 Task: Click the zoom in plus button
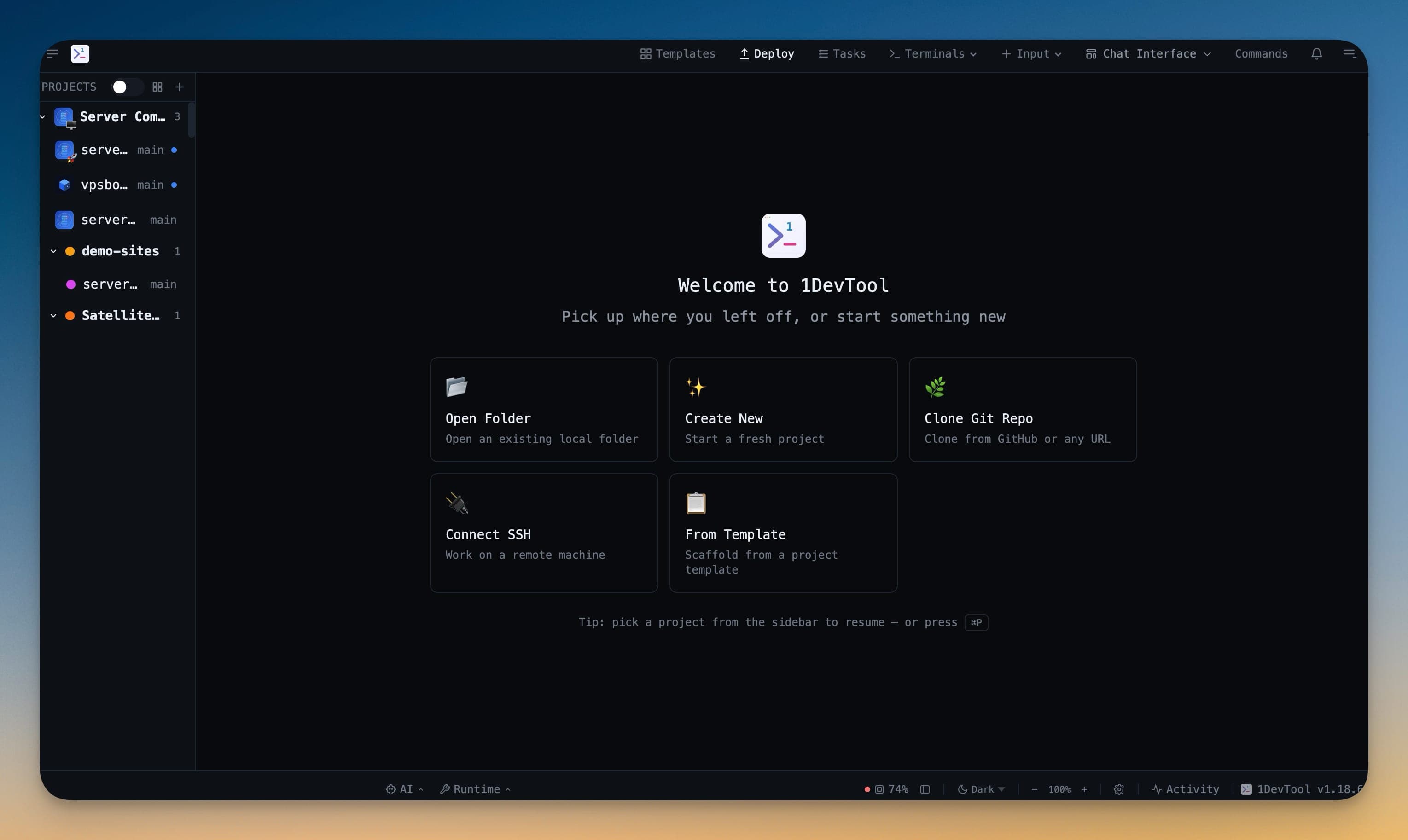click(x=1084, y=789)
